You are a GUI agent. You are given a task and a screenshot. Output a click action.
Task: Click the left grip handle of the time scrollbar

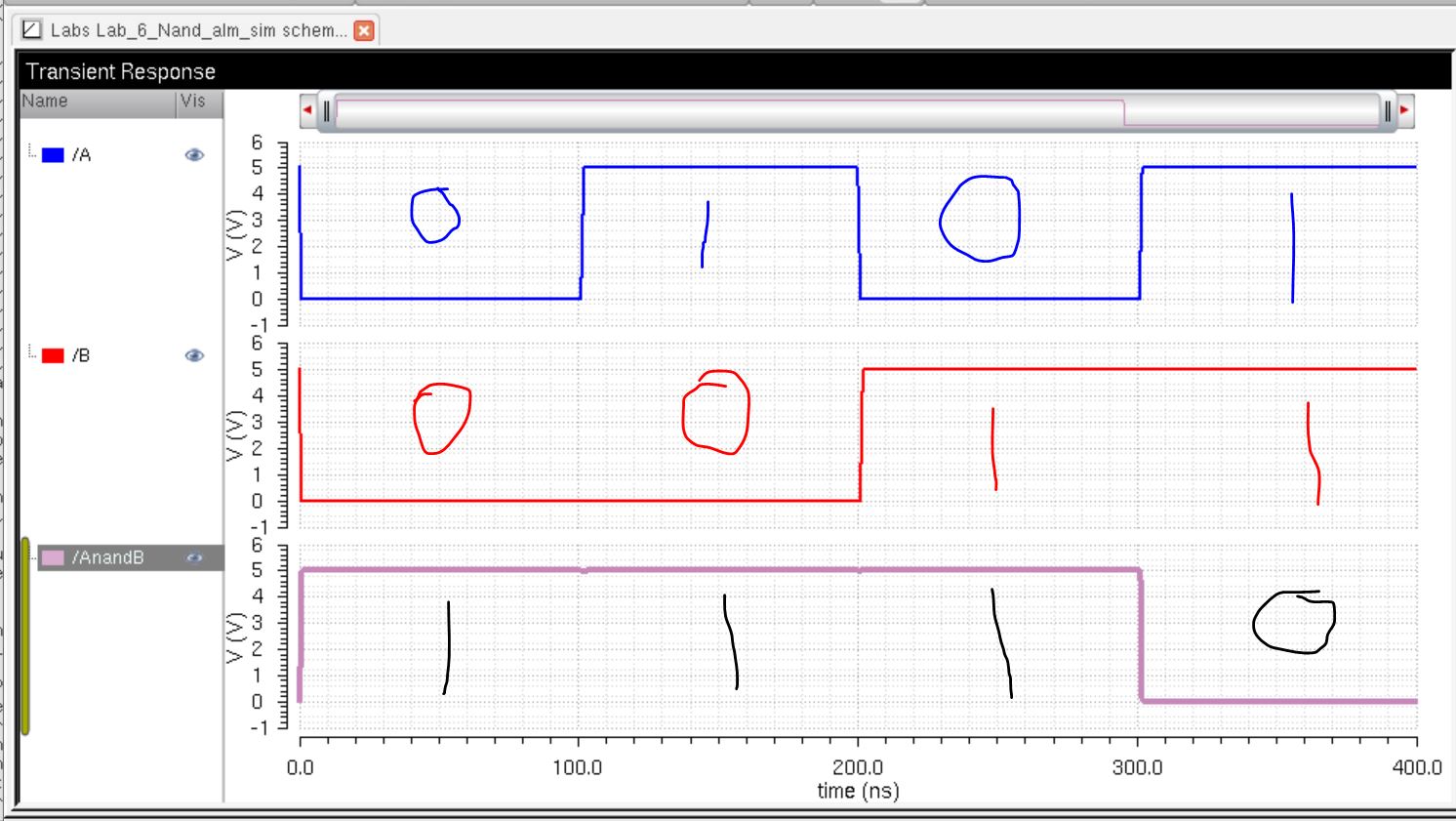[327, 111]
